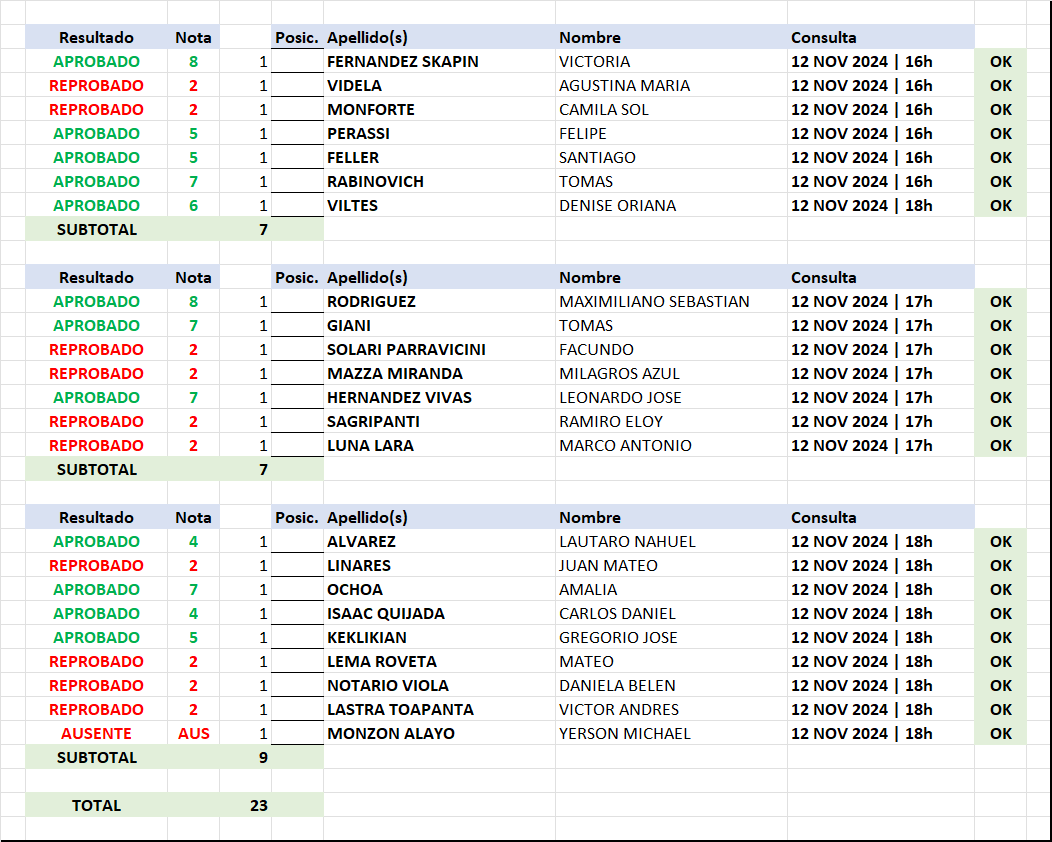
Task: Click the name GREGORIO JOSE
Action: click(618, 638)
